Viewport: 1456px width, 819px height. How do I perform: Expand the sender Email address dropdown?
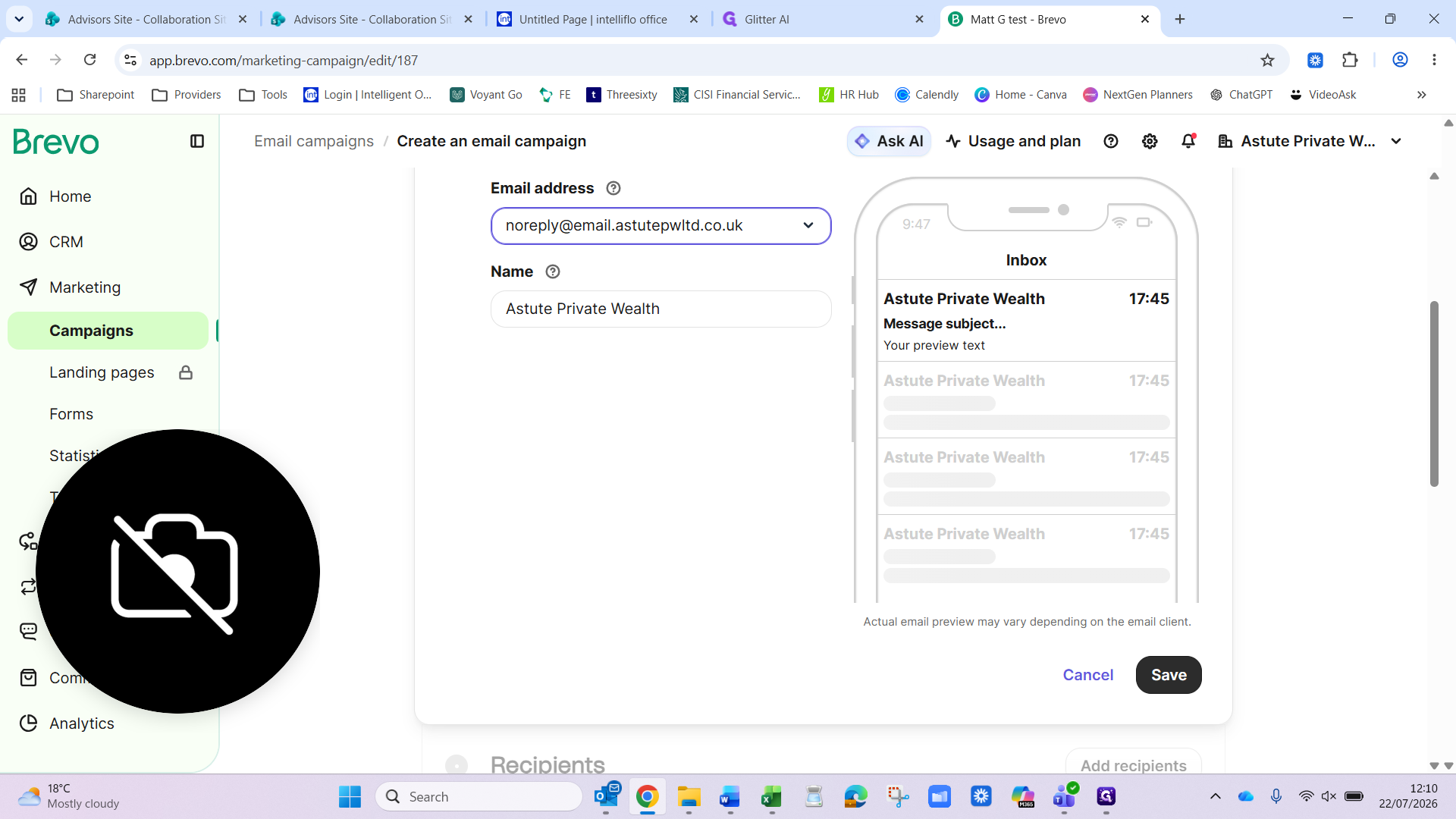(x=661, y=226)
